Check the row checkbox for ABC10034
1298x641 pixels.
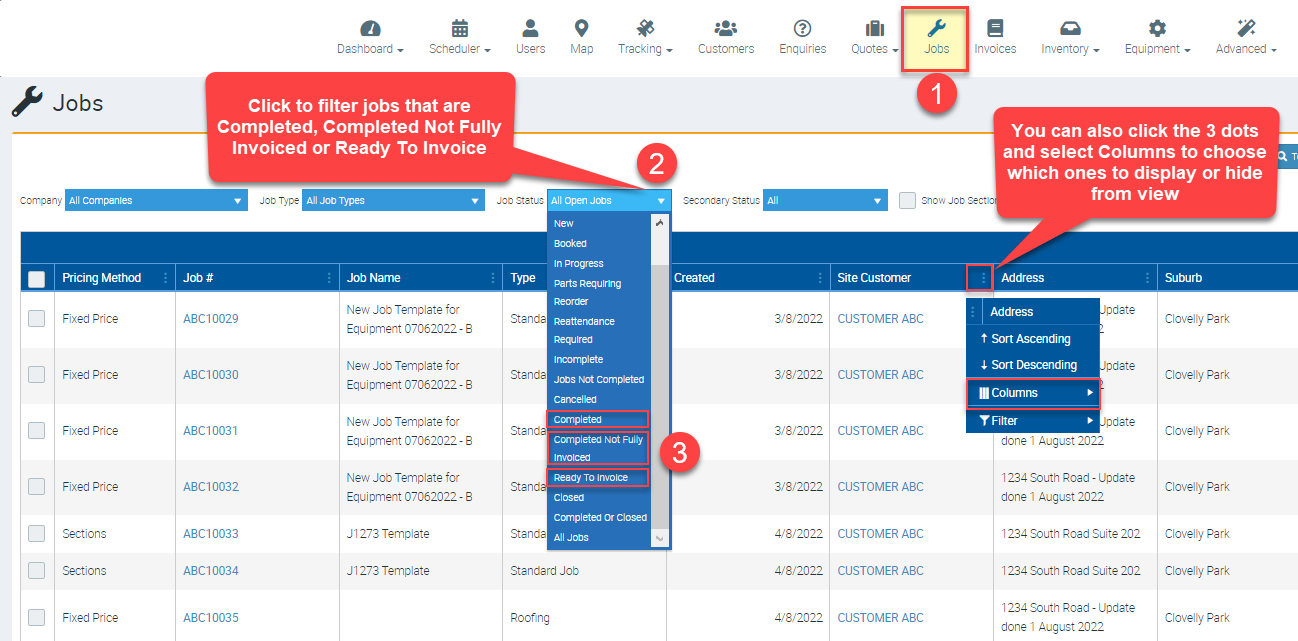click(36, 570)
